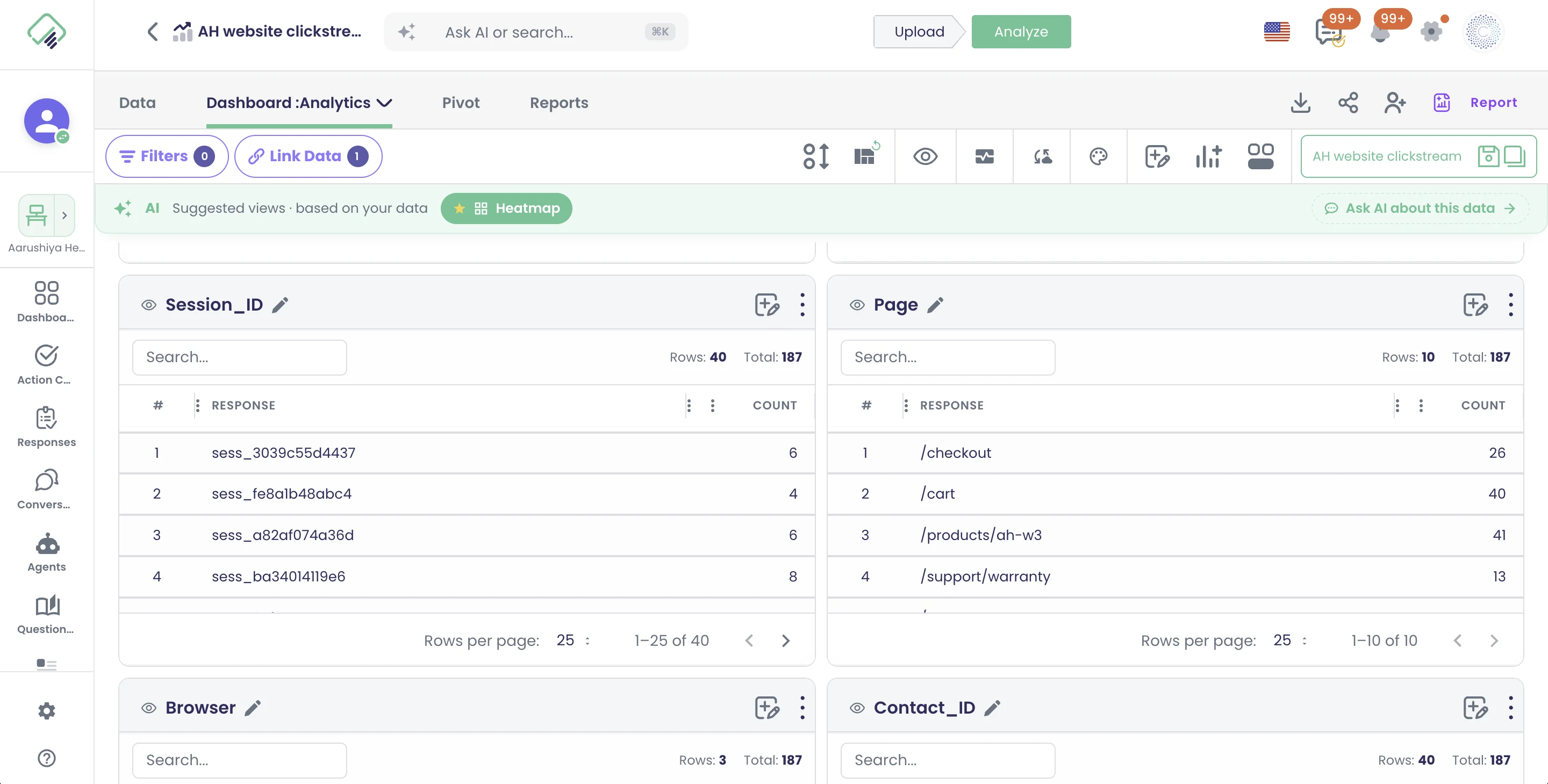Open rows per page dropdown in Page card

pos(1289,641)
